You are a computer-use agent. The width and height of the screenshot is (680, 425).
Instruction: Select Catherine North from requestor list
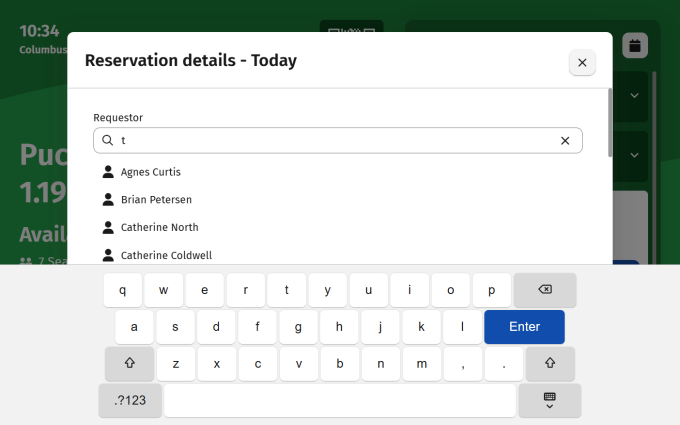[x=159, y=227]
